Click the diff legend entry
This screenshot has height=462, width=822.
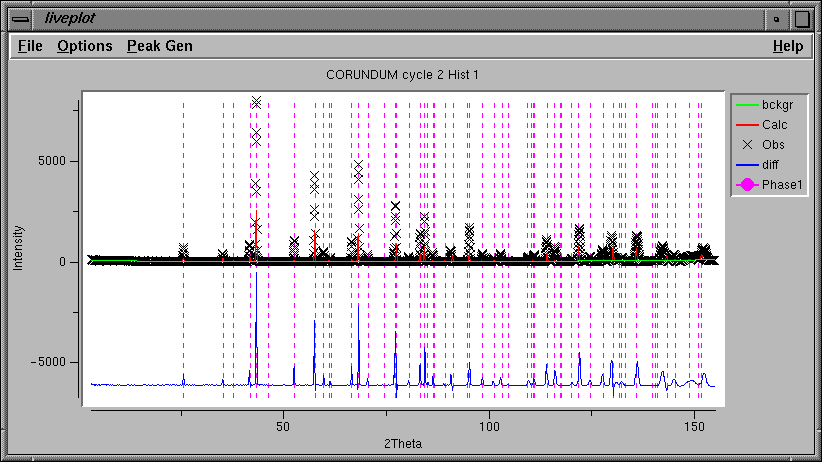tap(770, 165)
